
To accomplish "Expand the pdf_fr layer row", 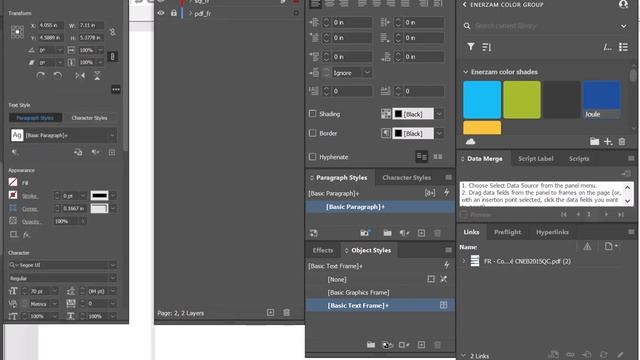I will (190, 13).
